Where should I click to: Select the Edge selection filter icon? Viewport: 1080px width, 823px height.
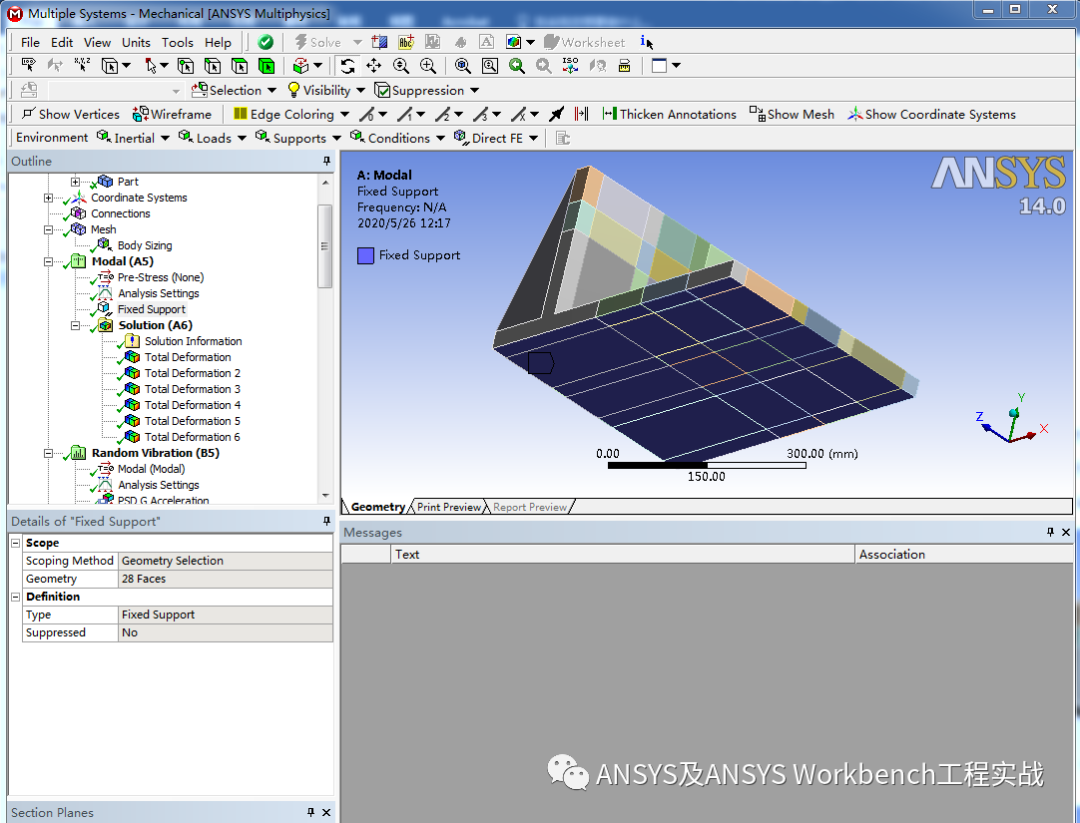coord(213,66)
